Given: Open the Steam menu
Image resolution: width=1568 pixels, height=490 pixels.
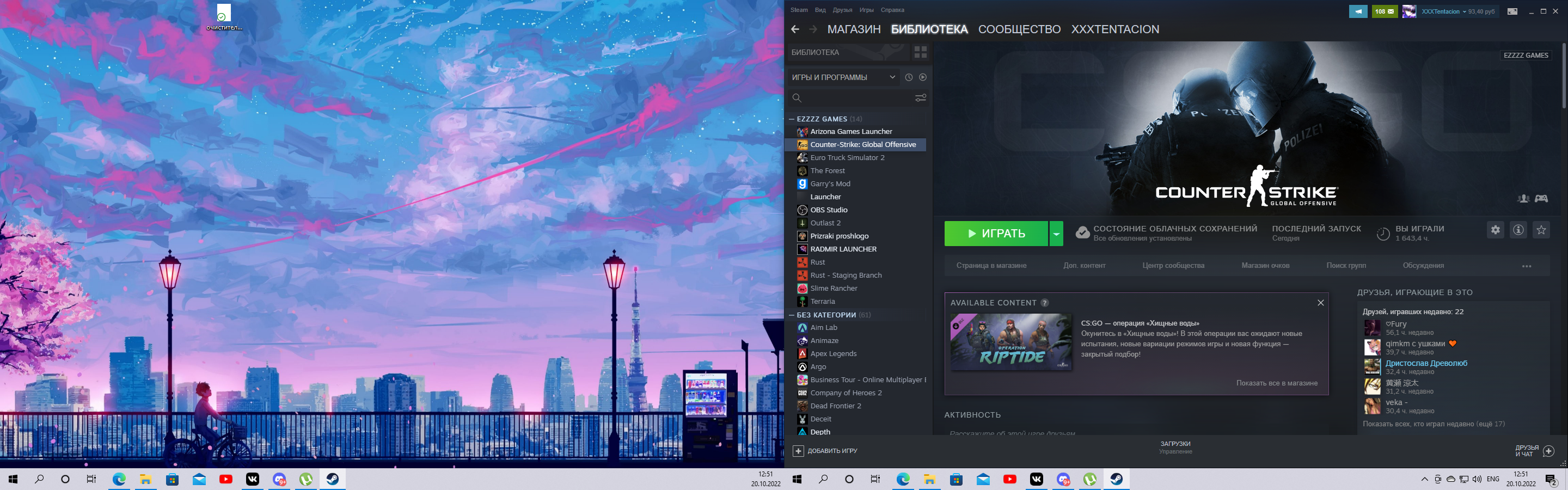Looking at the screenshot, I should [799, 10].
